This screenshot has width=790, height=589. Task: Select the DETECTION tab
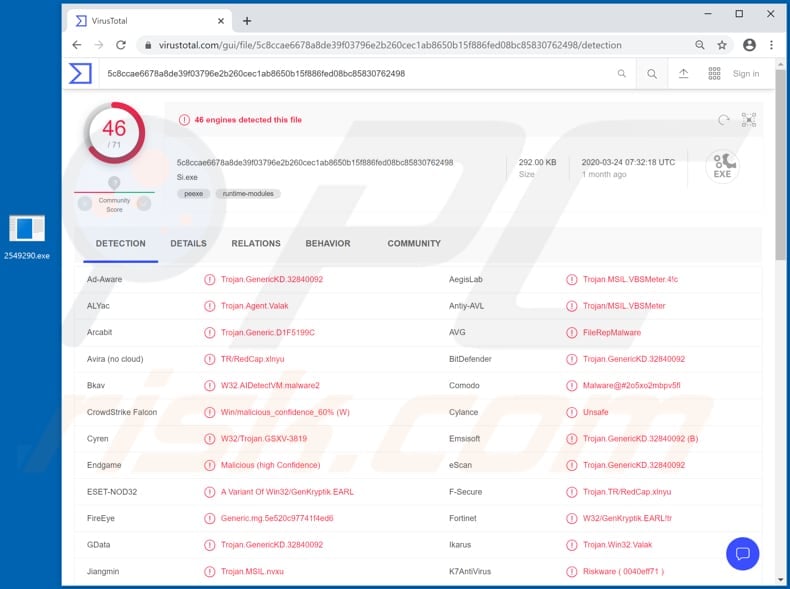pyautogui.click(x=121, y=243)
